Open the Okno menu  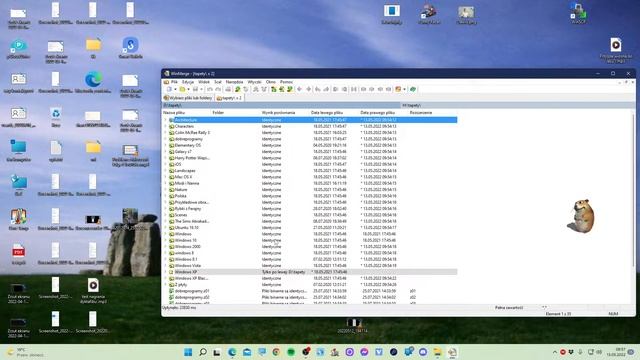271,82
